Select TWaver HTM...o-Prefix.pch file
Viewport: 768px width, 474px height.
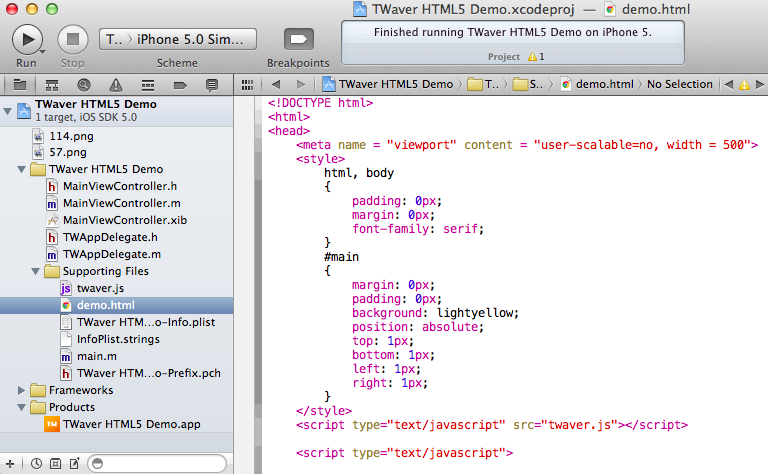coord(148,373)
